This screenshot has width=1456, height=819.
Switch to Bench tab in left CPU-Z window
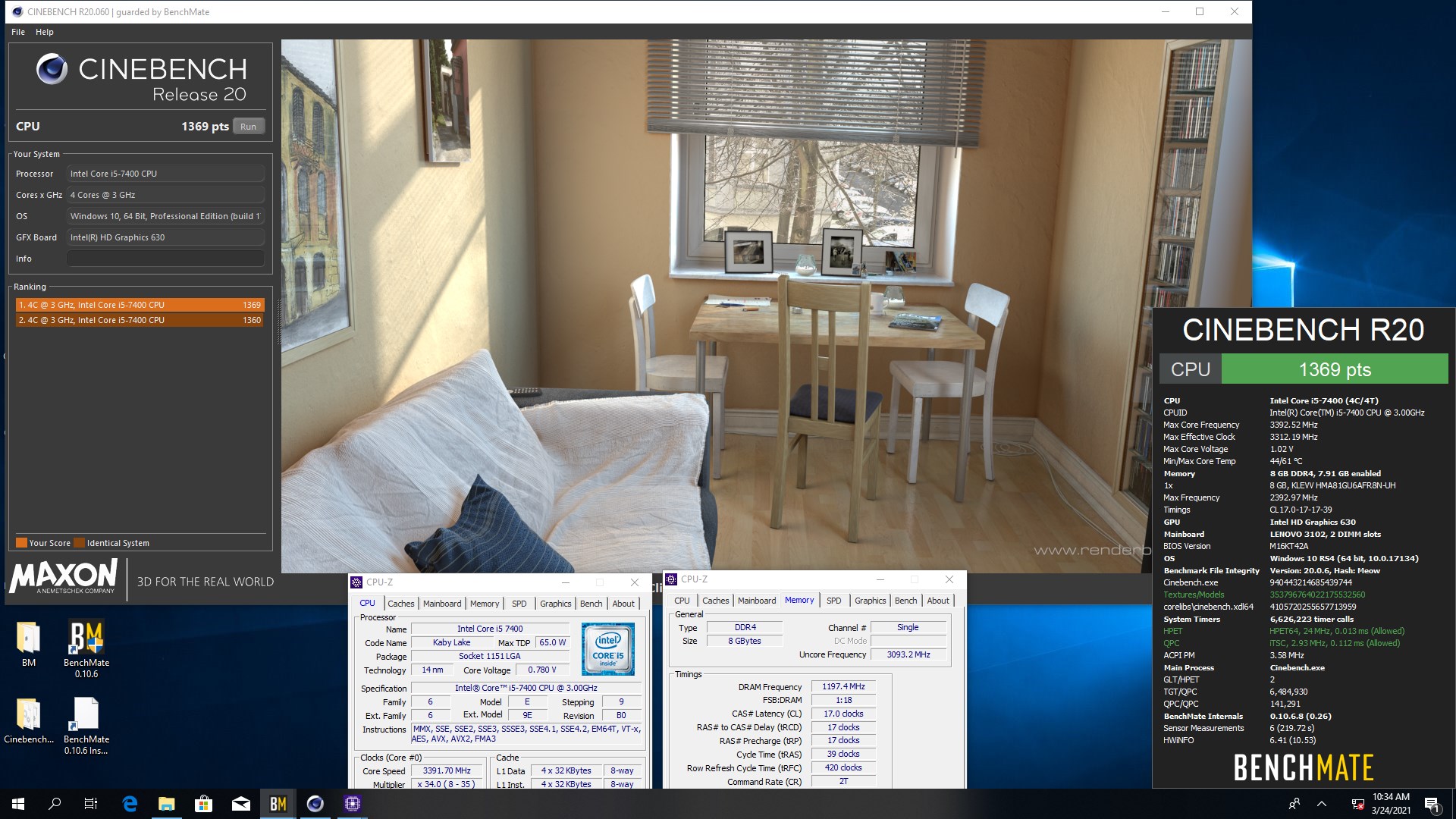(591, 604)
